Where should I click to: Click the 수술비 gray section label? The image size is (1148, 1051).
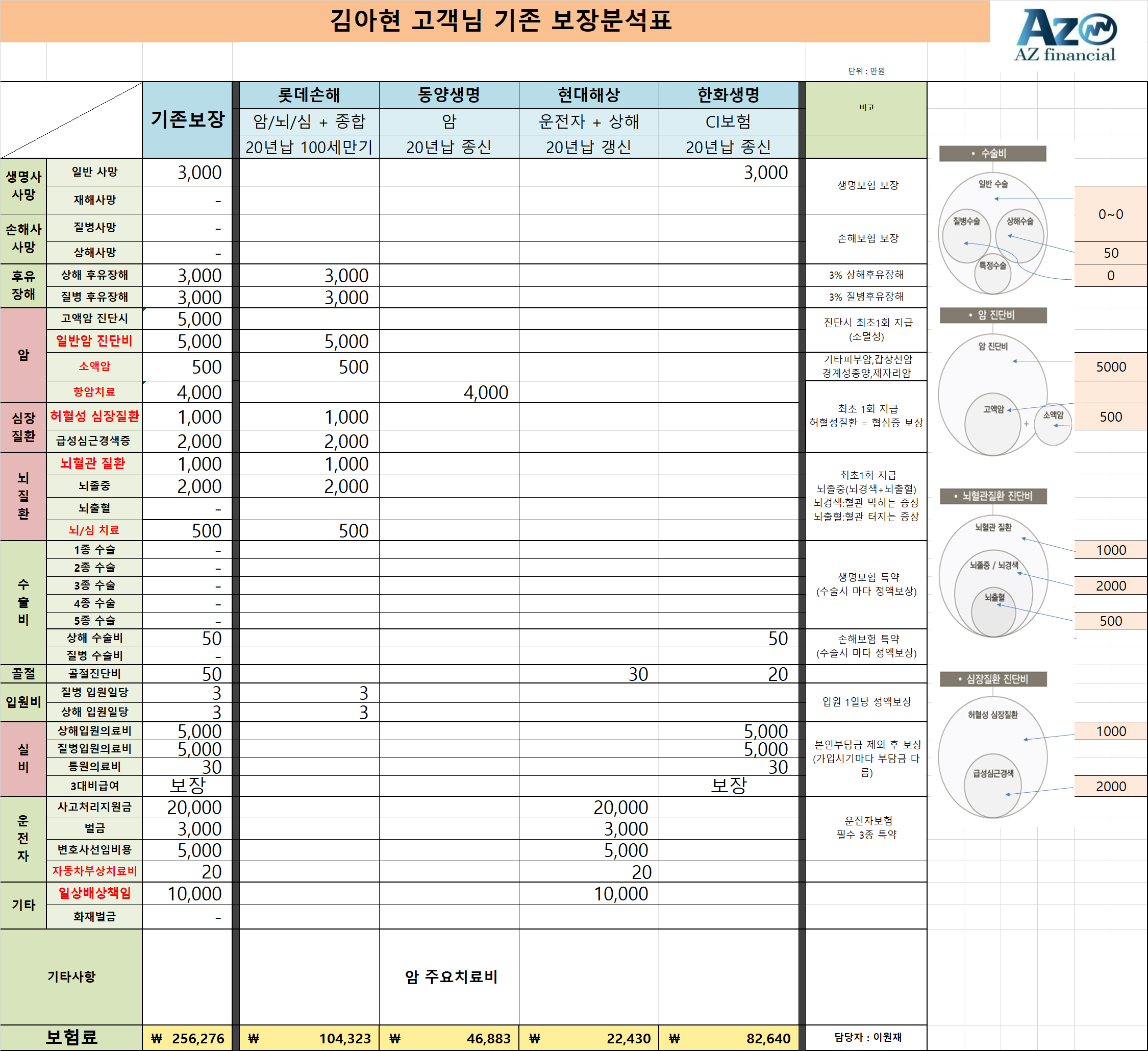(992, 153)
